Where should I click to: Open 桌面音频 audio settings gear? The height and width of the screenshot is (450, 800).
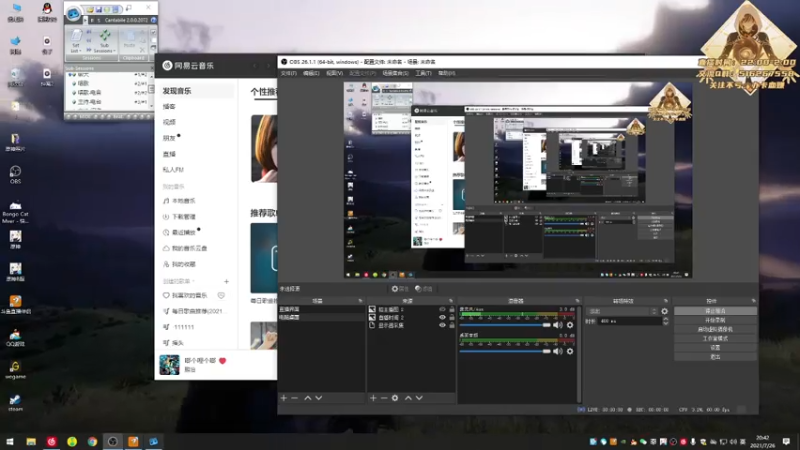coord(570,351)
